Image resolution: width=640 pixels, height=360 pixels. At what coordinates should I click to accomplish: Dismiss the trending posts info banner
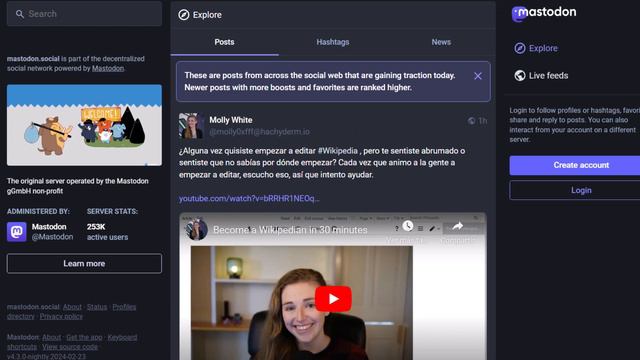click(x=478, y=76)
